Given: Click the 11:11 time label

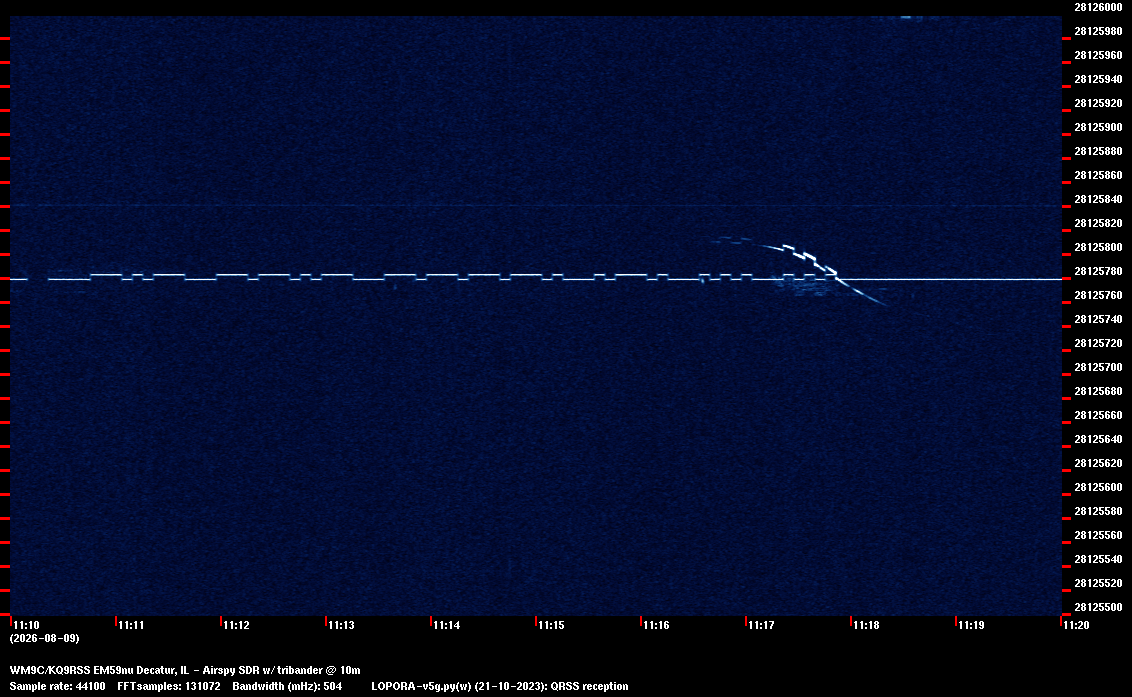Looking at the screenshot, I should tap(131, 625).
